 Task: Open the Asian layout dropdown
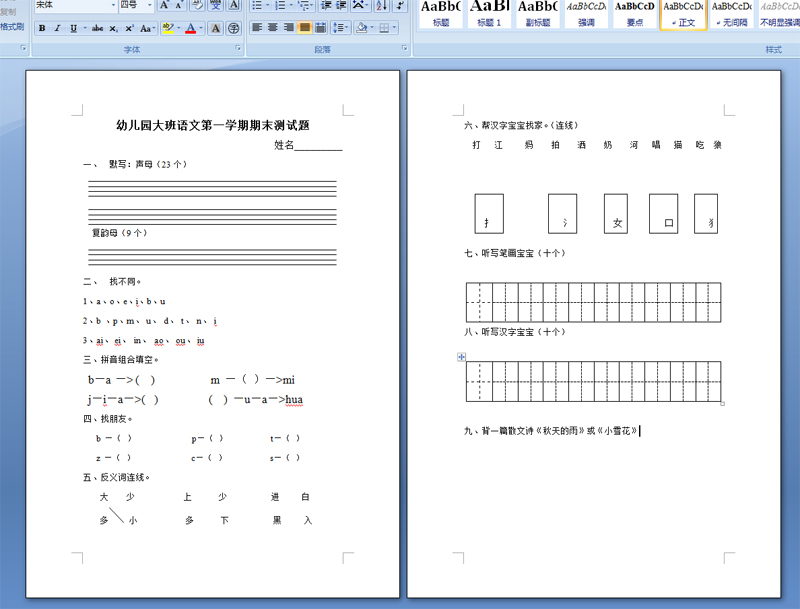[x=360, y=5]
